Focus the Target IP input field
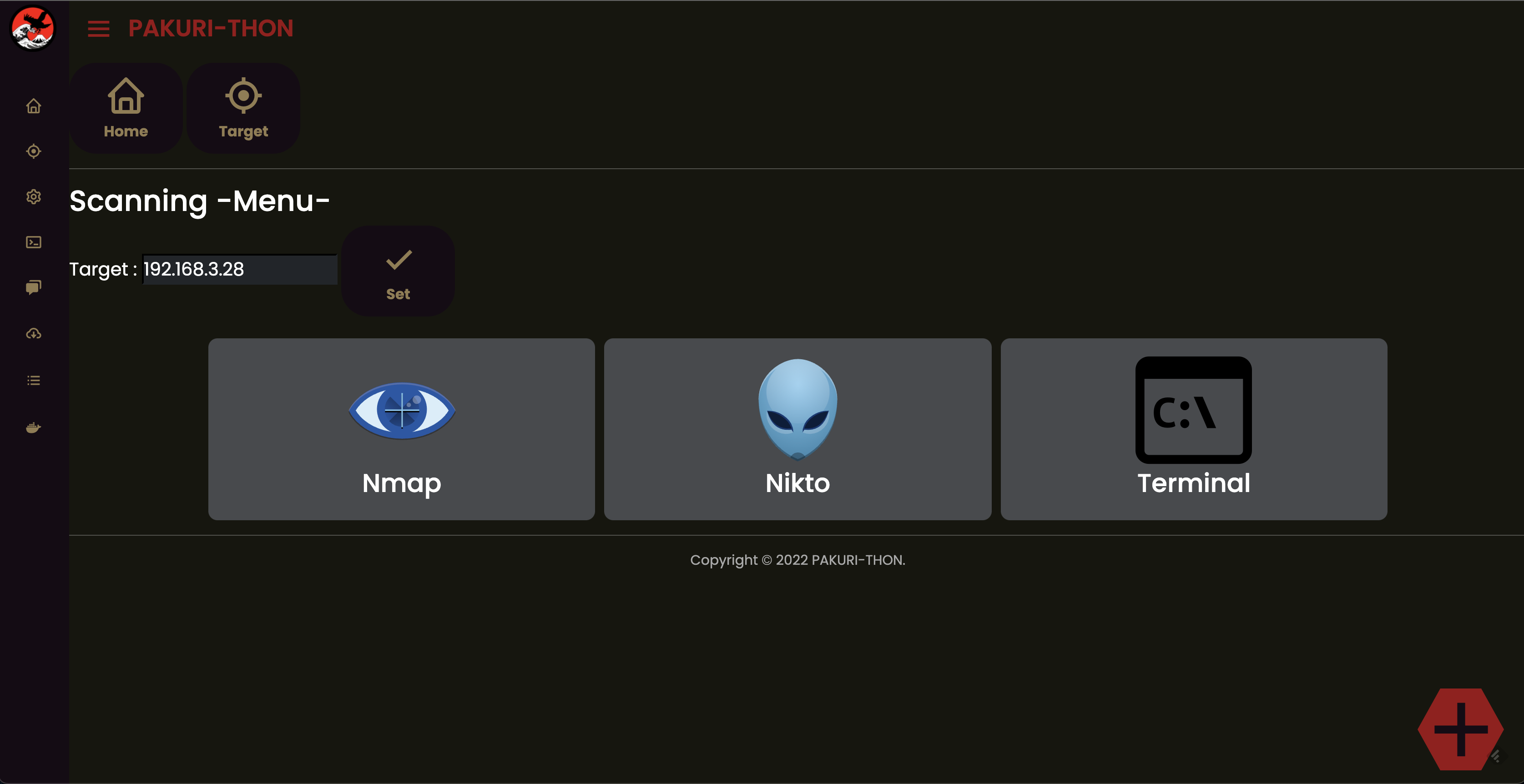 coord(240,270)
